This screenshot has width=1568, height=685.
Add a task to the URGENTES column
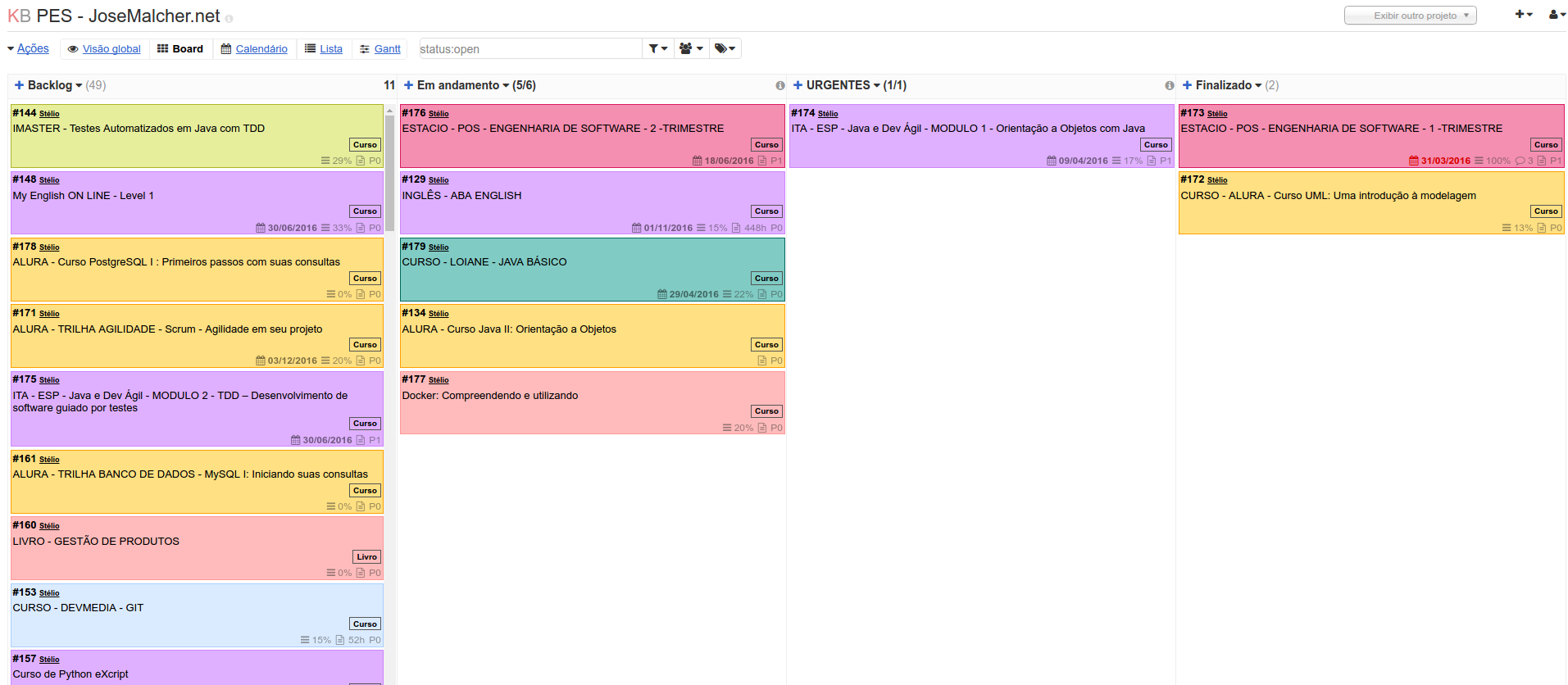pos(798,85)
